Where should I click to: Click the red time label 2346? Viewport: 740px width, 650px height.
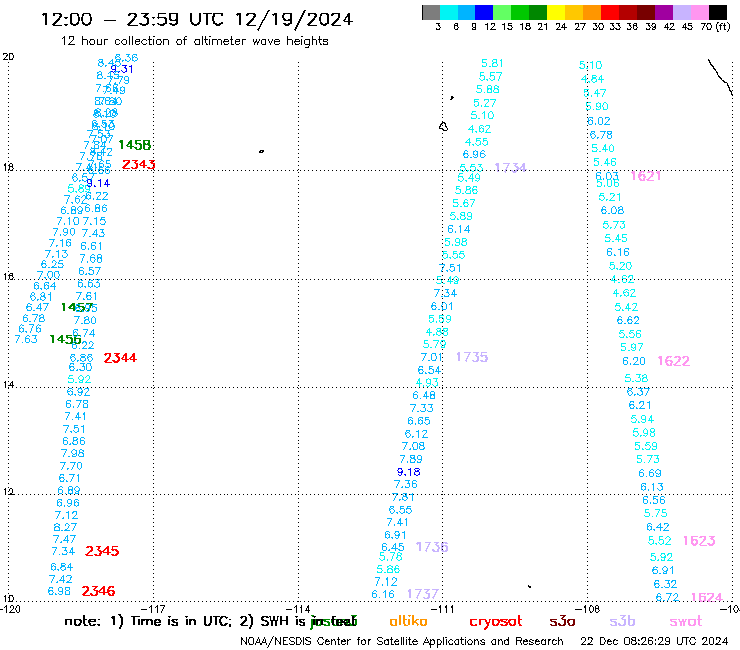pos(98,591)
